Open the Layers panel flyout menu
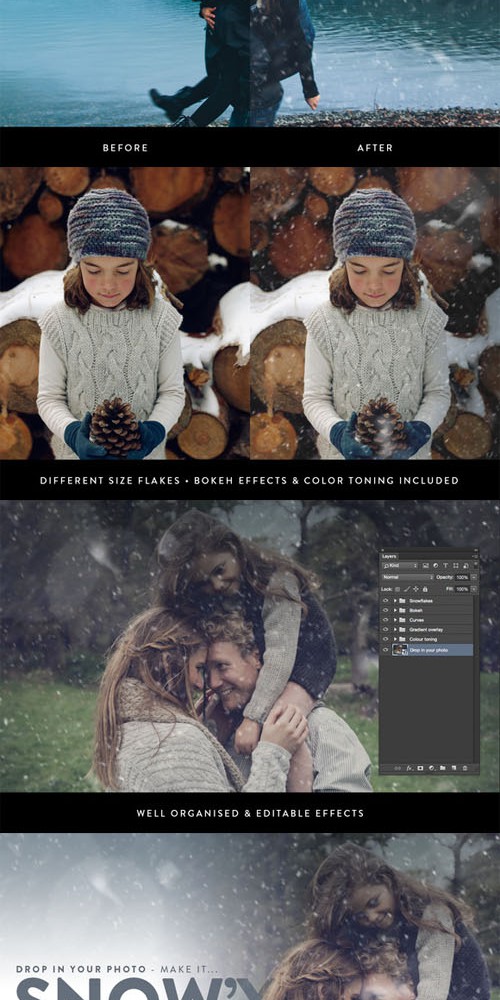The width and height of the screenshot is (500, 1000). point(474,557)
